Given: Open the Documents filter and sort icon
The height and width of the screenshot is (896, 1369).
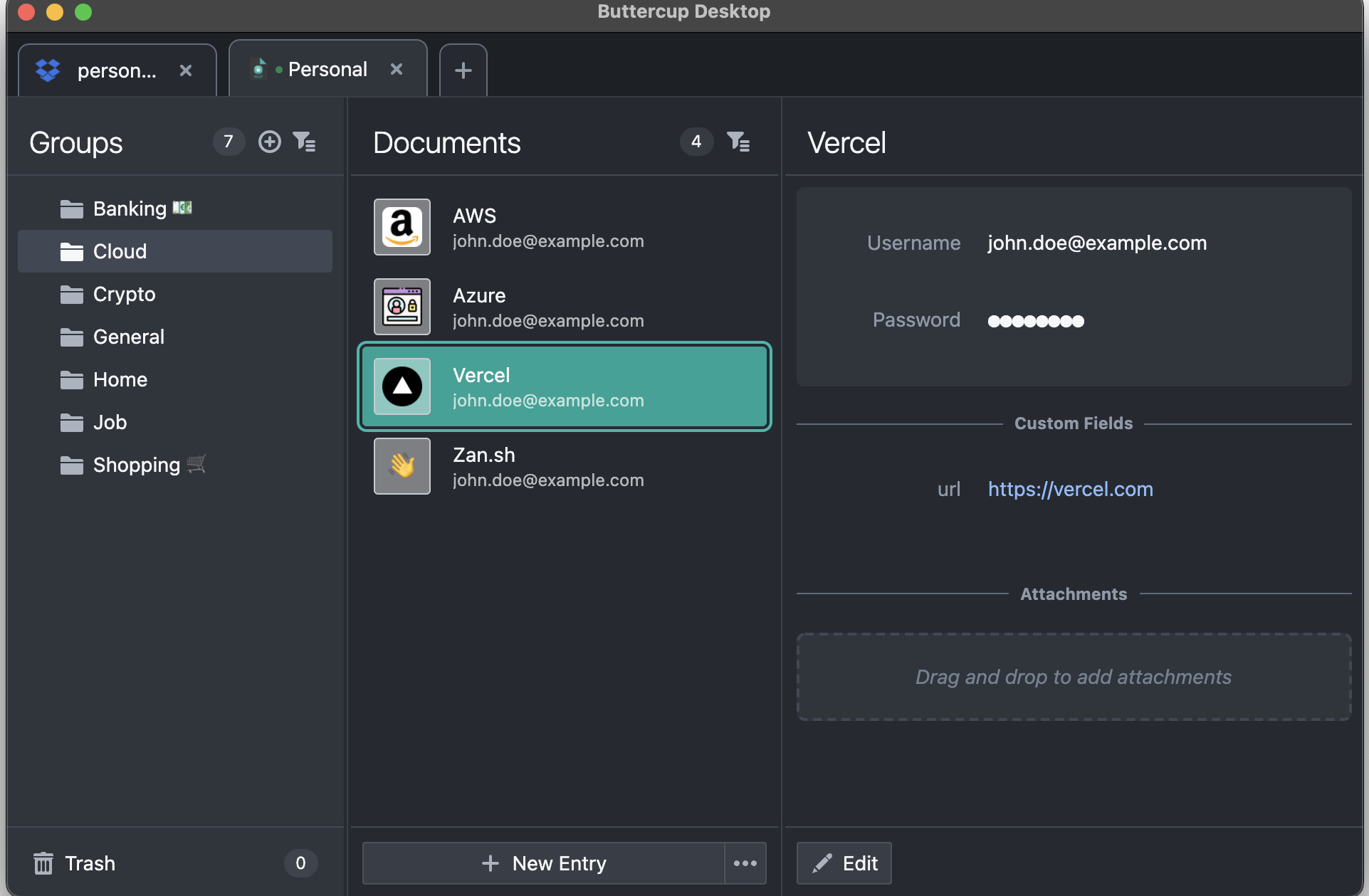Looking at the screenshot, I should click(x=738, y=142).
